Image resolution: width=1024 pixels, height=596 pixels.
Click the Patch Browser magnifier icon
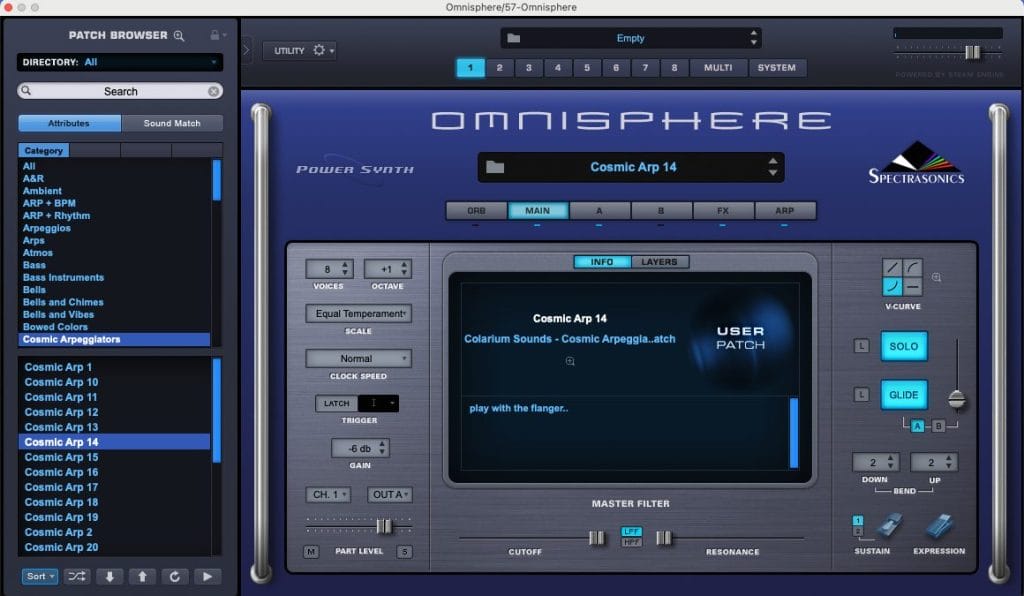pyautogui.click(x=179, y=36)
